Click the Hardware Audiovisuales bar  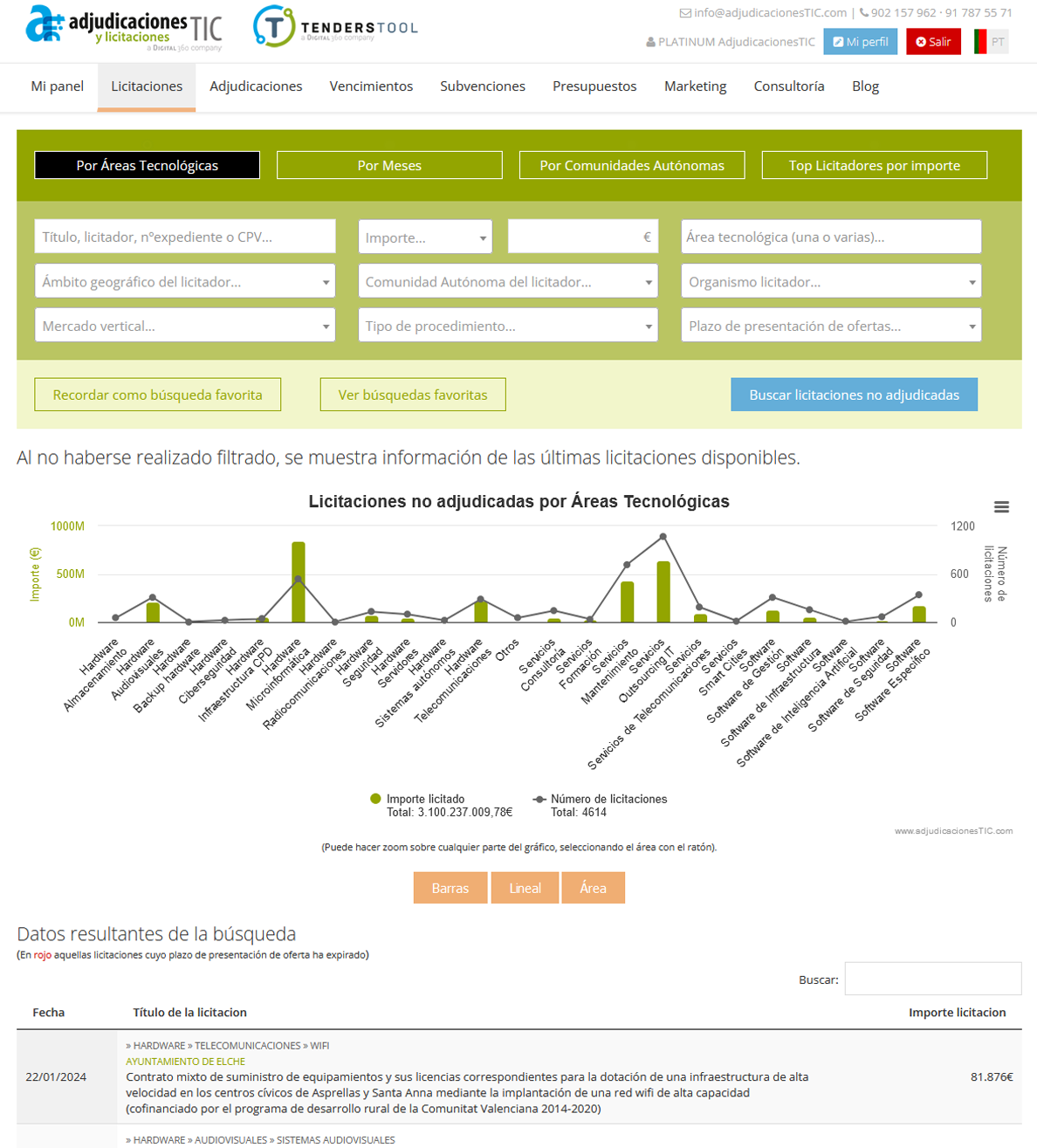click(153, 613)
